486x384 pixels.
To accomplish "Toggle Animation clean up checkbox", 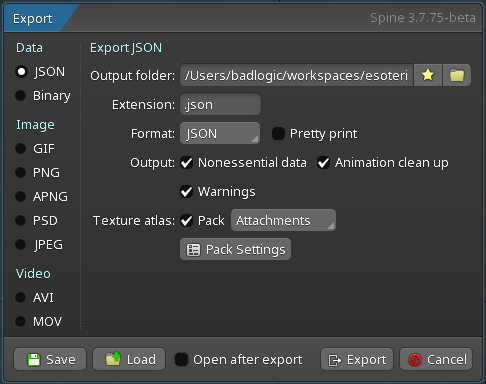I will click(323, 163).
